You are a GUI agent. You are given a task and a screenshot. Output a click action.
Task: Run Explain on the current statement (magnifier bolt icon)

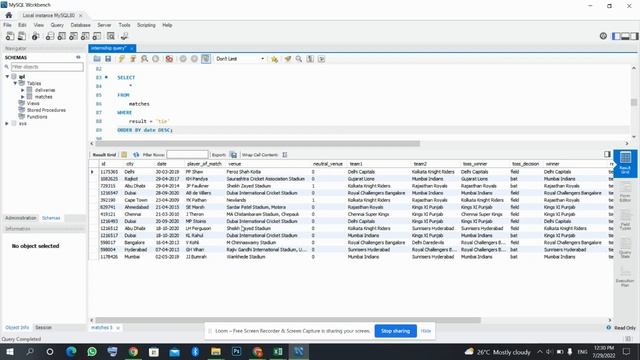click(144, 59)
